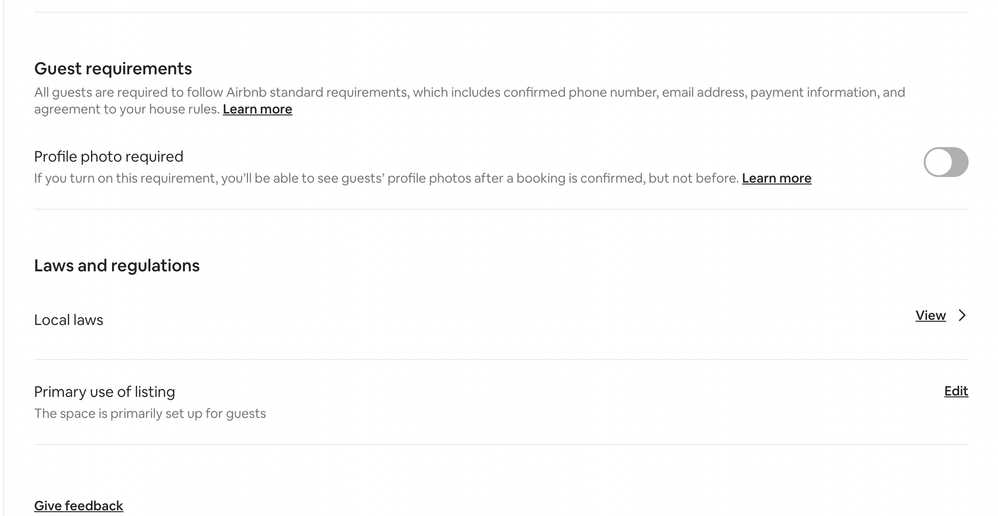The height and width of the screenshot is (516, 998).
Task: Click the white knob of the profile photo switch
Action: click(938, 162)
